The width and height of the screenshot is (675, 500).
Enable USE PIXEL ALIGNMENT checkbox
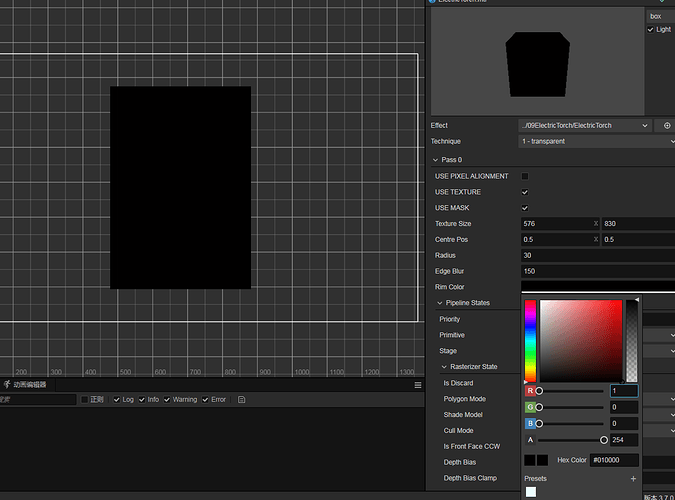tap(525, 176)
